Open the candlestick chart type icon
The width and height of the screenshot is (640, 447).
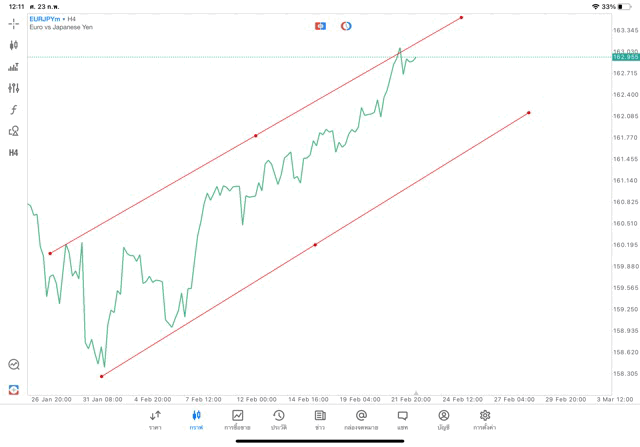click(x=14, y=45)
